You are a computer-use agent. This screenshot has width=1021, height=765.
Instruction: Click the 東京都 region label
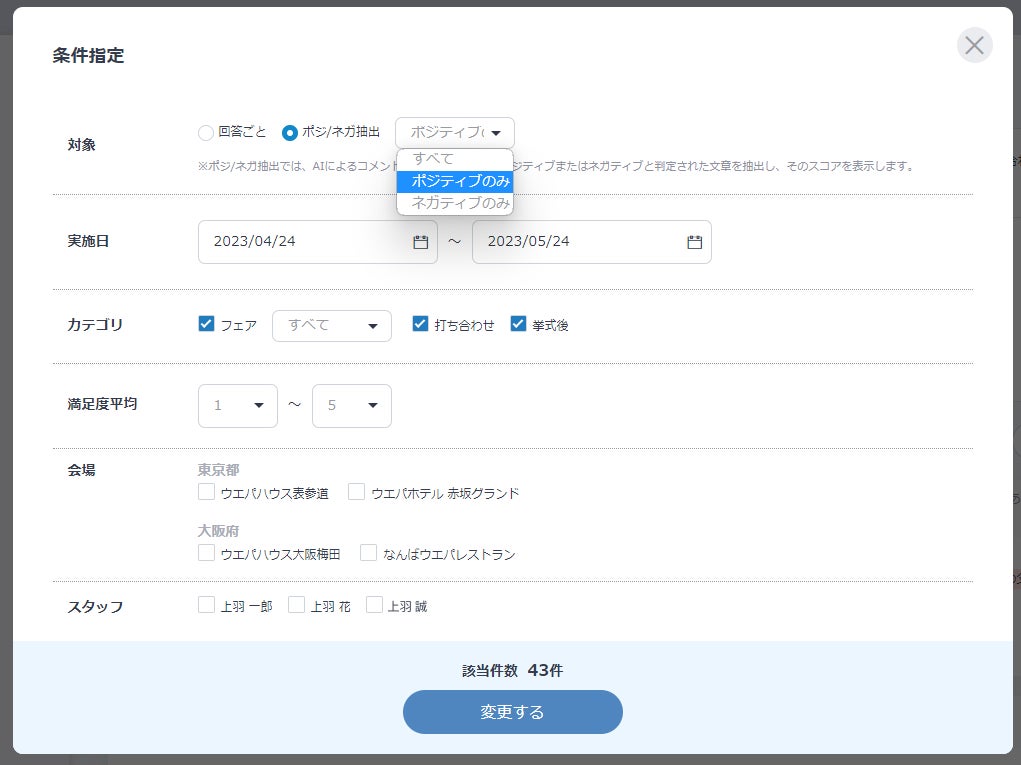click(x=218, y=469)
